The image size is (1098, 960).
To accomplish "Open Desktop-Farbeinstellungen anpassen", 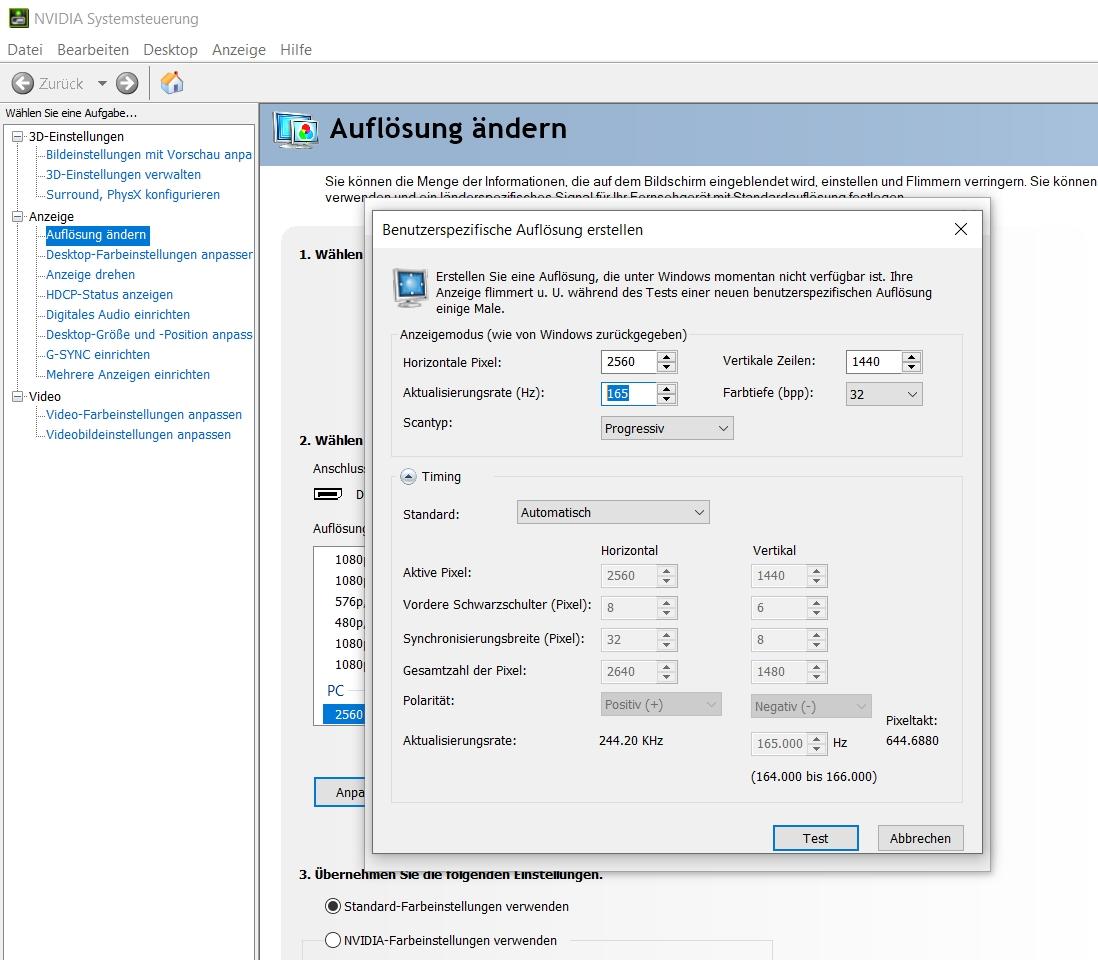I will 149,255.
